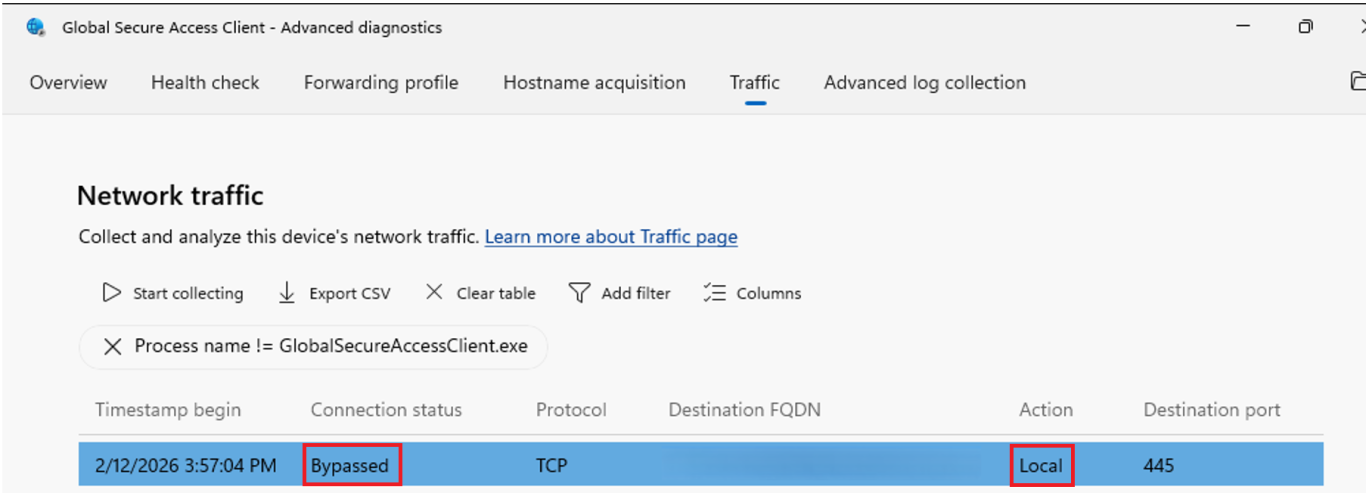The image size is (1366, 493).
Task: Click the folder icon at top right
Action: click(x=1357, y=82)
